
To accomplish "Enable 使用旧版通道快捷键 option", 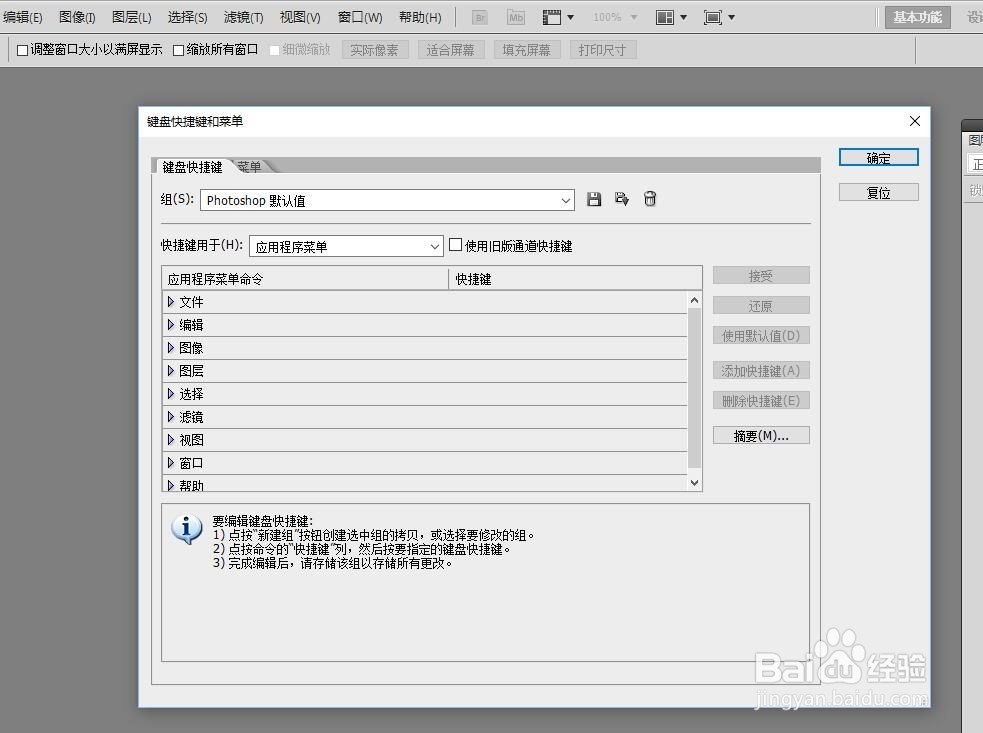I will (x=455, y=243).
